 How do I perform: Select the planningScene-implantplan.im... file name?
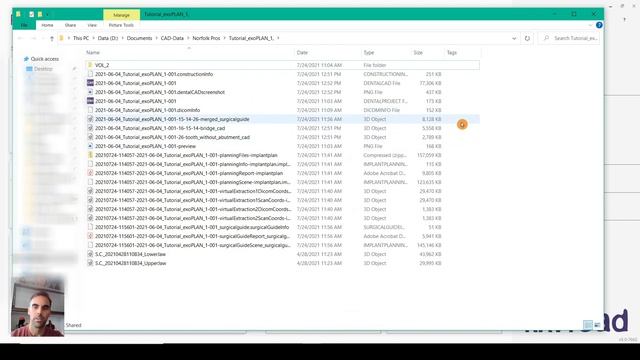coord(193,182)
